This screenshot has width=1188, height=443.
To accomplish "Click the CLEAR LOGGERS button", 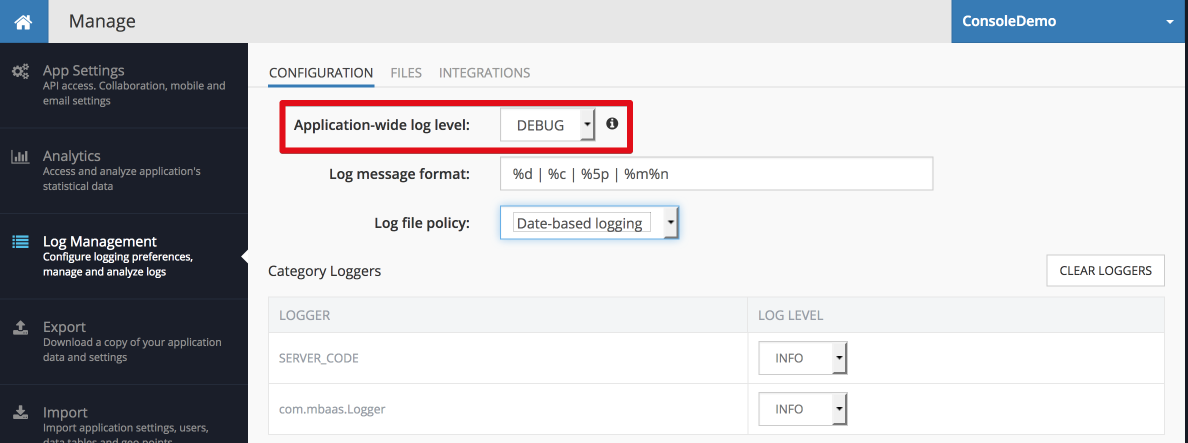I will [x=1105, y=270].
